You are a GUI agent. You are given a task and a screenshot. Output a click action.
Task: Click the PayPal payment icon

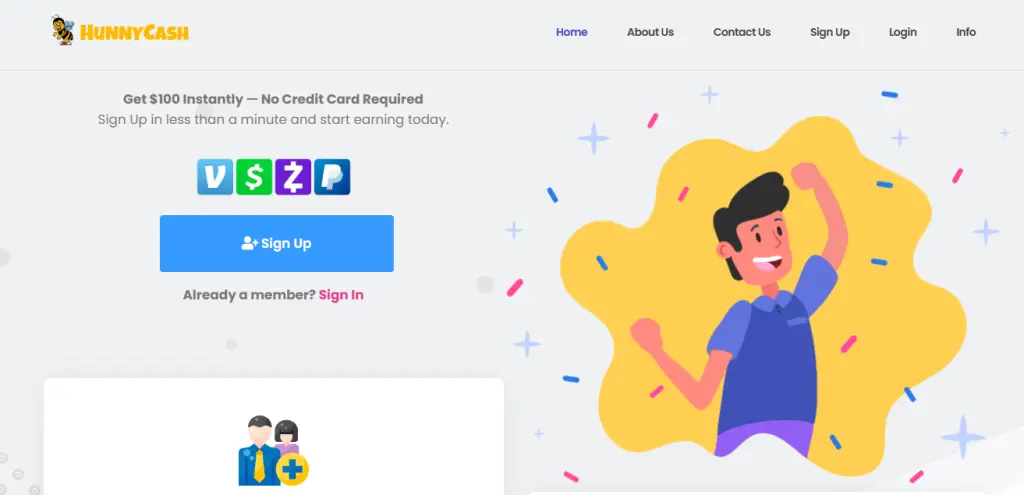[332, 177]
